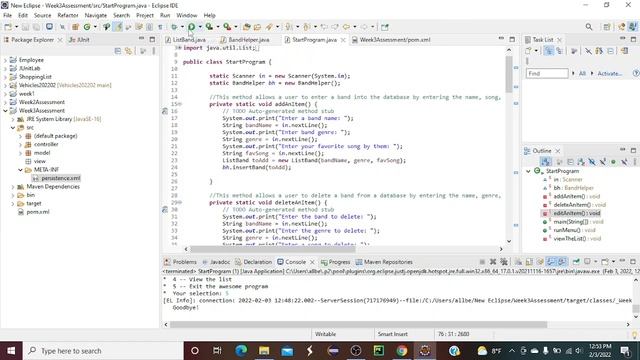Click the green Run button in toolbar

click(x=191, y=27)
